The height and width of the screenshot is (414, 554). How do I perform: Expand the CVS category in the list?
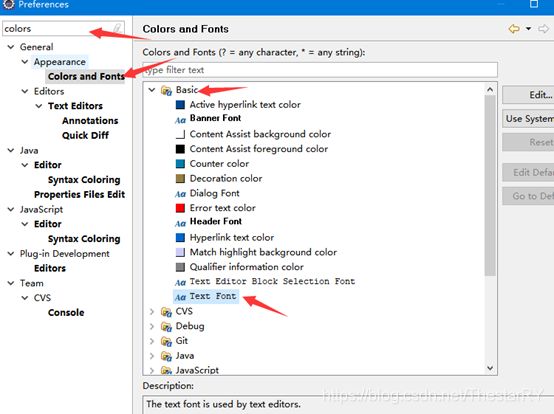pos(152,312)
